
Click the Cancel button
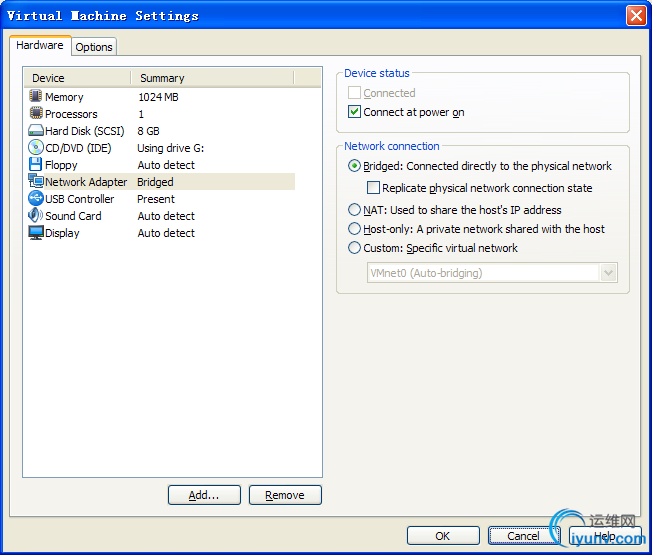pyautogui.click(x=524, y=536)
